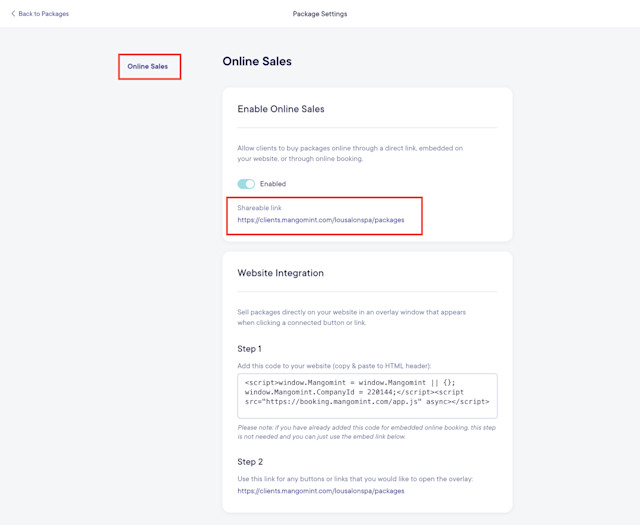Click the Enabled label beside the toggle

click(x=273, y=184)
